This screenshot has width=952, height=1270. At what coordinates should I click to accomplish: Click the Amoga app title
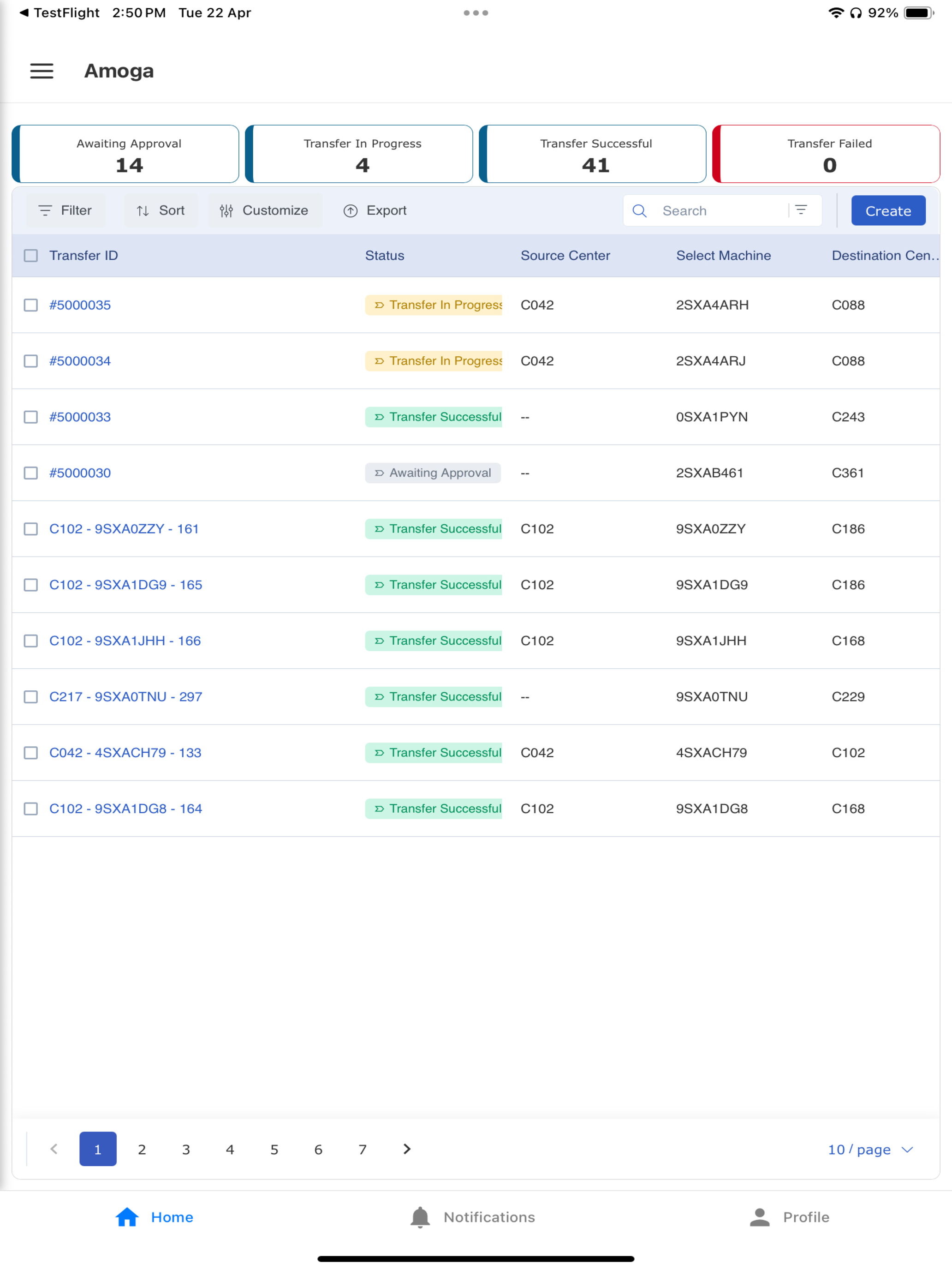pos(119,71)
